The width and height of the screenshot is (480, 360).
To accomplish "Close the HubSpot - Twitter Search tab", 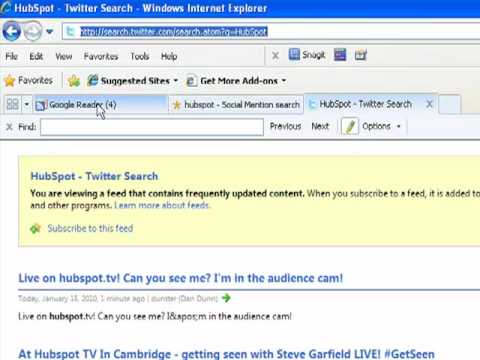I will pos(430,104).
